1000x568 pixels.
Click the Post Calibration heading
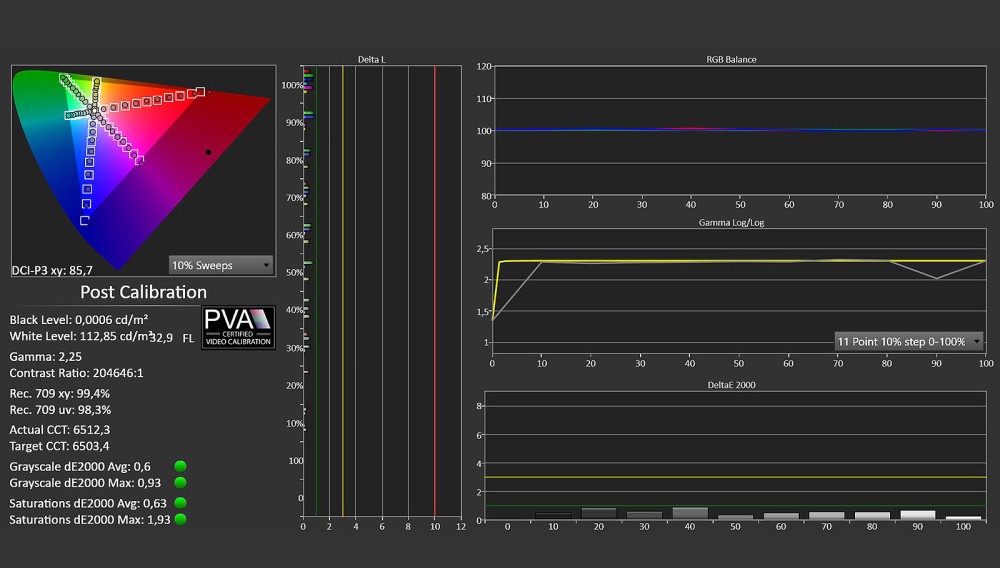click(143, 292)
